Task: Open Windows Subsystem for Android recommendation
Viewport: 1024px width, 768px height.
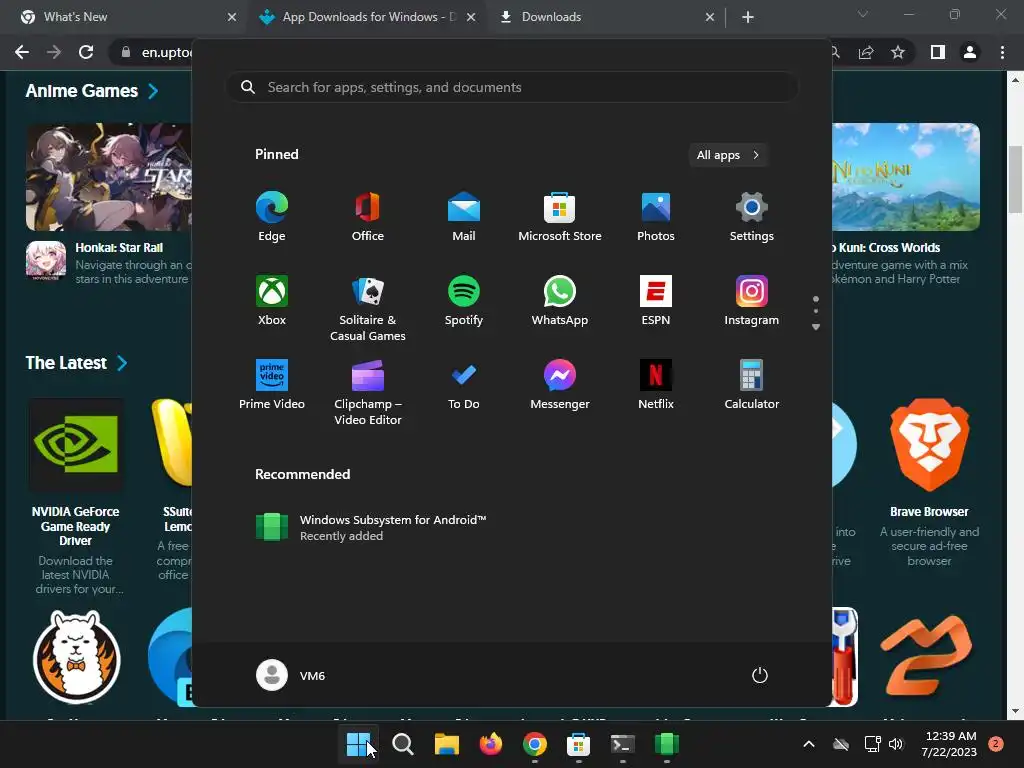Action: pyautogui.click(x=371, y=527)
